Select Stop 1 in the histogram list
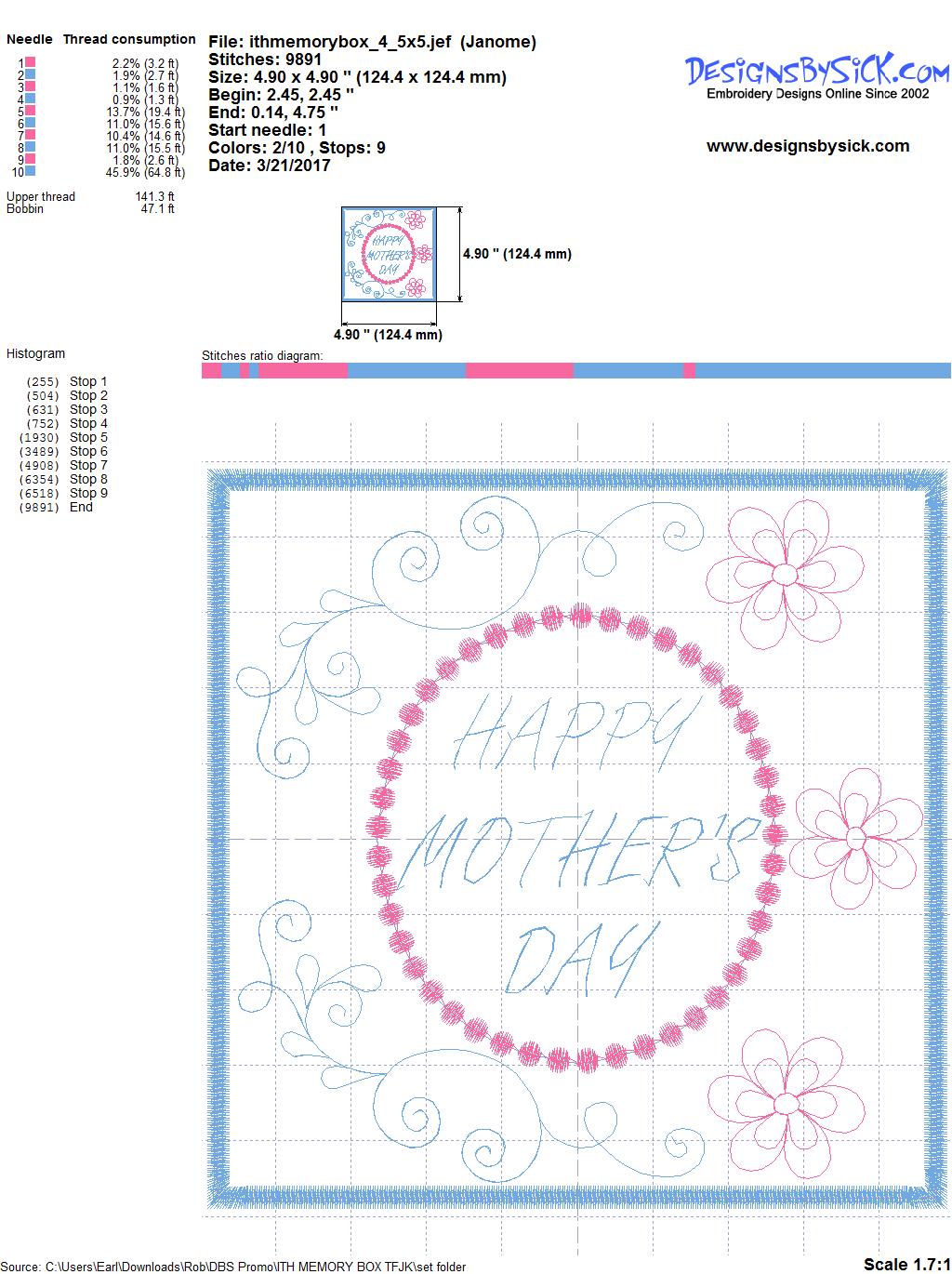 (x=88, y=381)
